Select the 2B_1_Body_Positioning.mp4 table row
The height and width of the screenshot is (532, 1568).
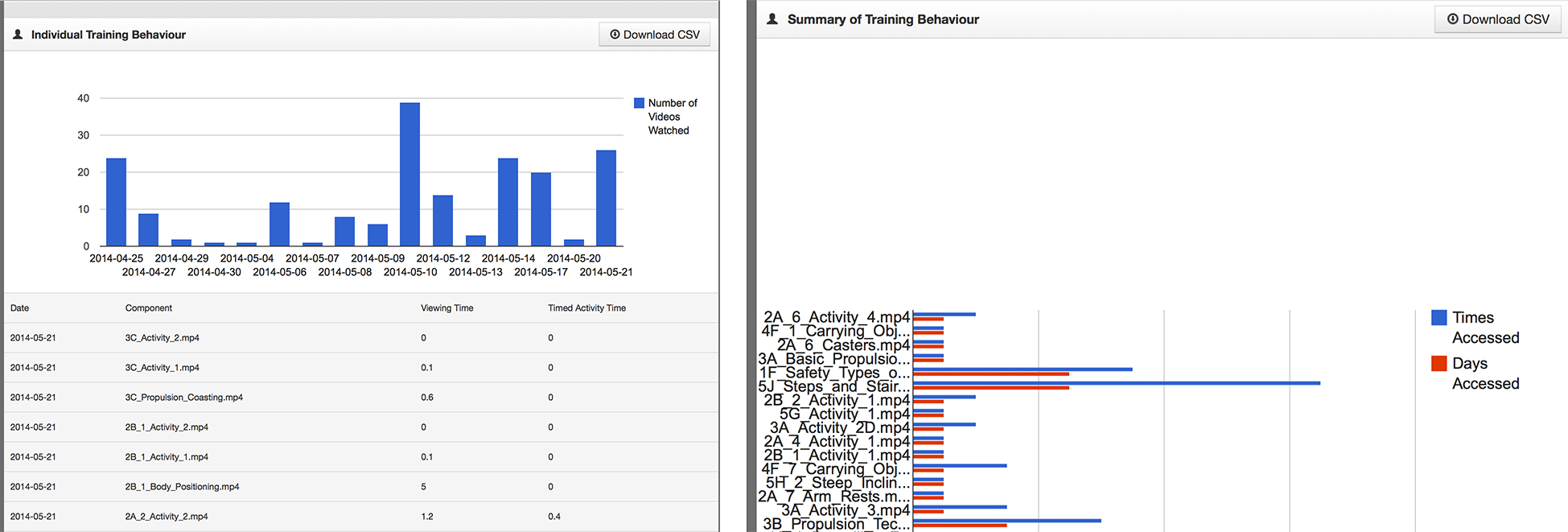point(182,487)
